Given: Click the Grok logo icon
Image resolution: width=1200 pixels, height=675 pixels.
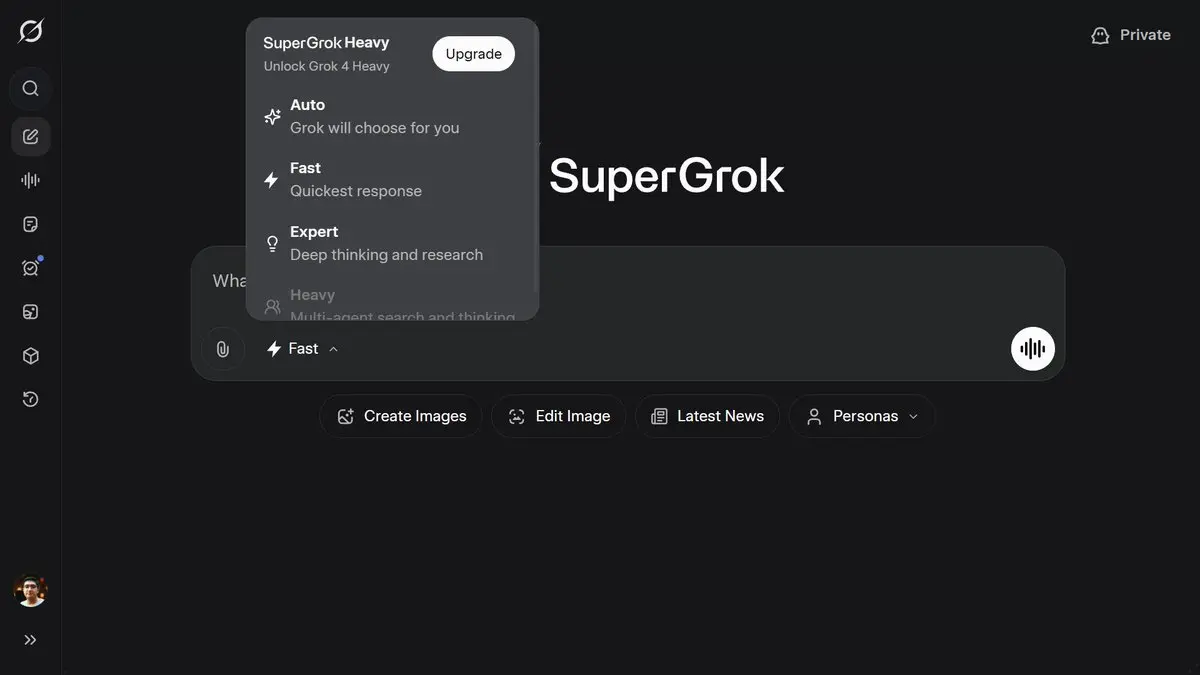Looking at the screenshot, I should click(31, 32).
